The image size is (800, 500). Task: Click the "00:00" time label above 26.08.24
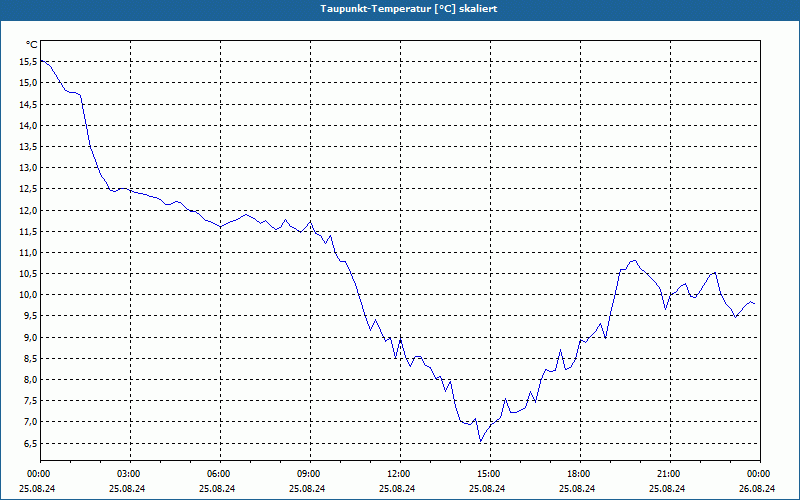click(x=758, y=474)
